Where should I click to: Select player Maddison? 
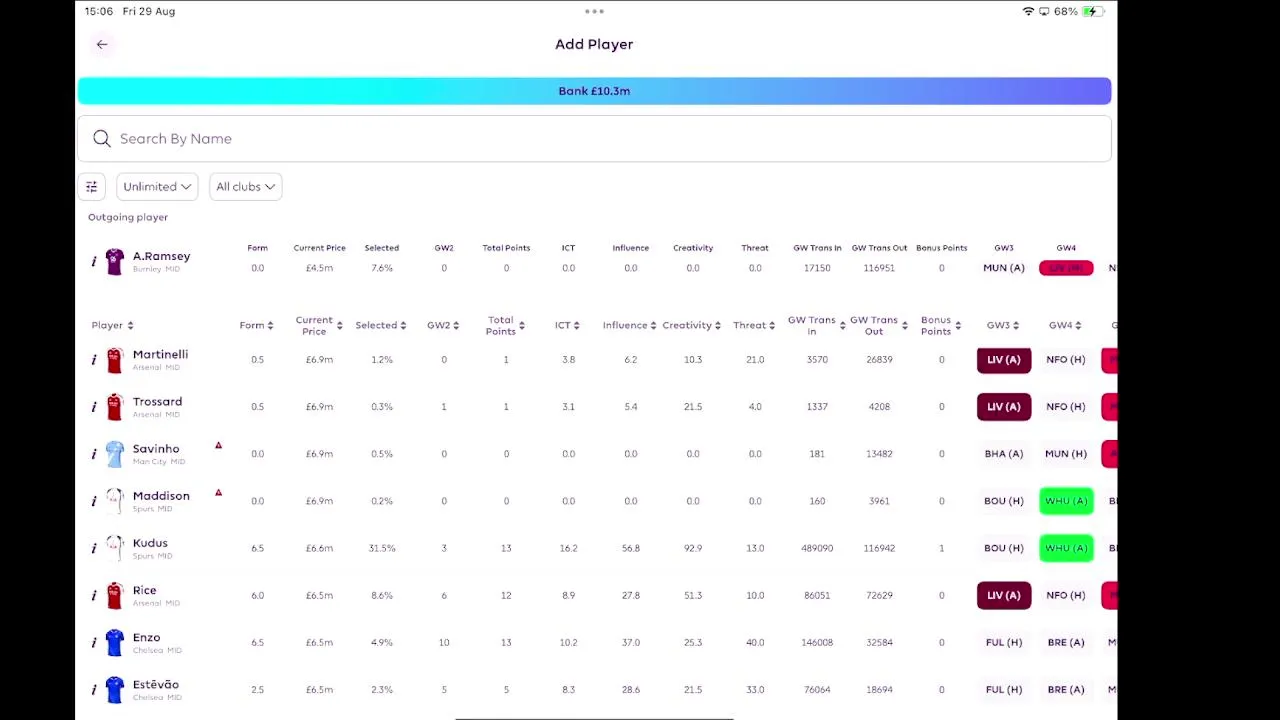[161, 496]
